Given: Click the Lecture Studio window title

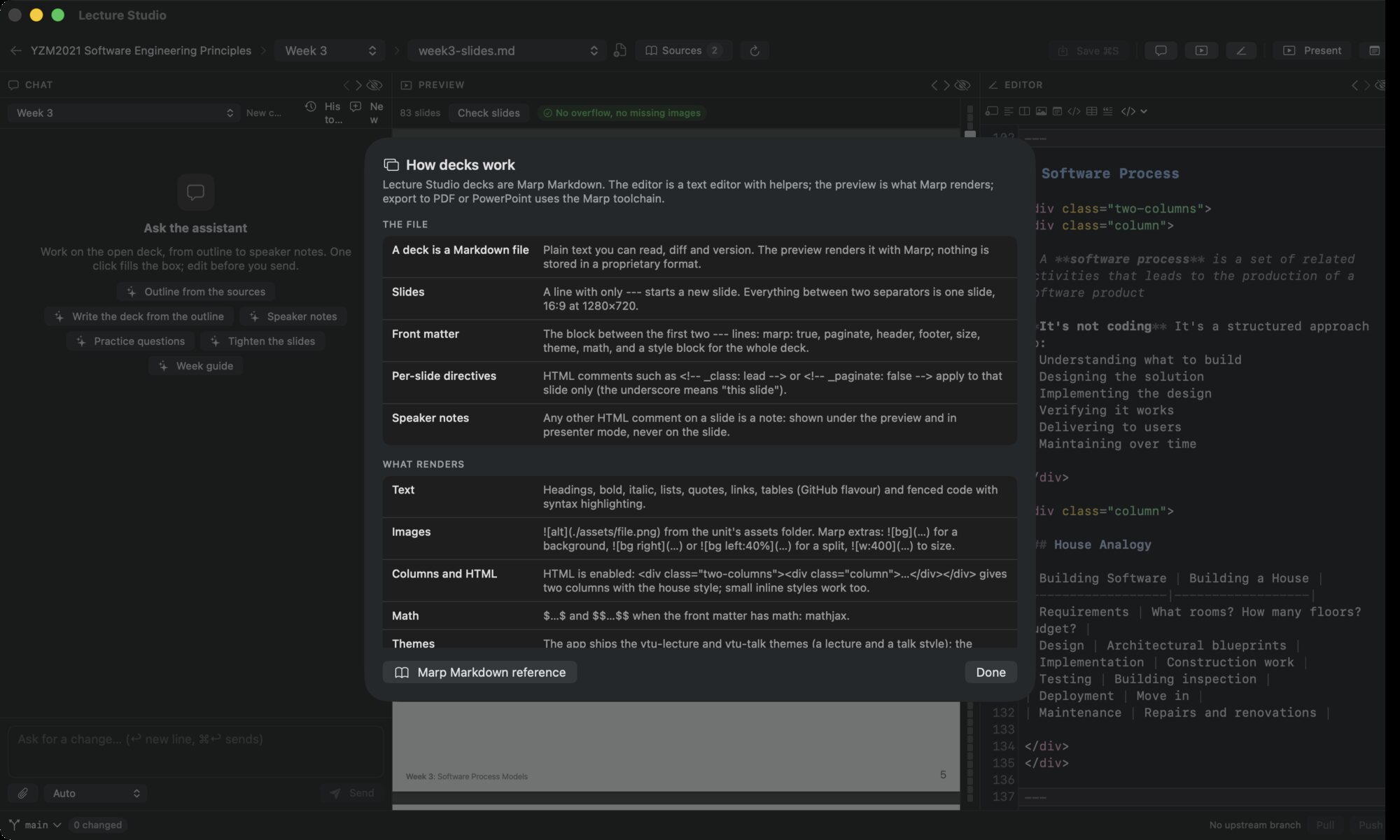Looking at the screenshot, I should (x=122, y=15).
